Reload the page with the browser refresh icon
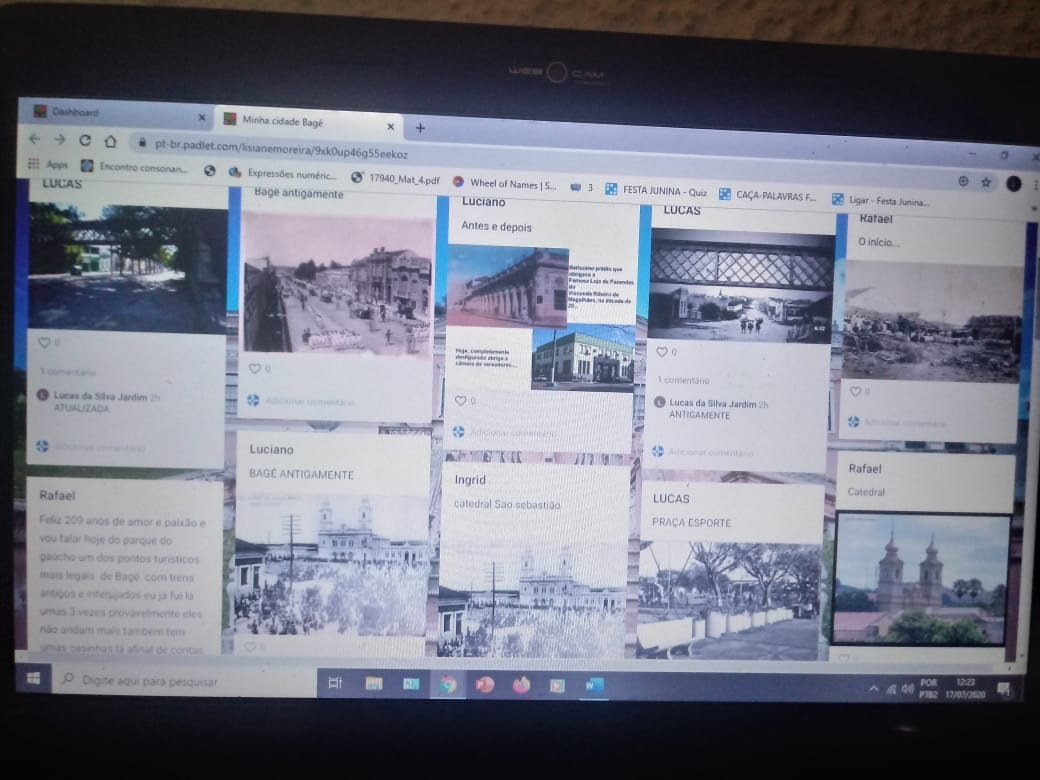Viewport: 1040px width, 780px height. tap(85, 141)
